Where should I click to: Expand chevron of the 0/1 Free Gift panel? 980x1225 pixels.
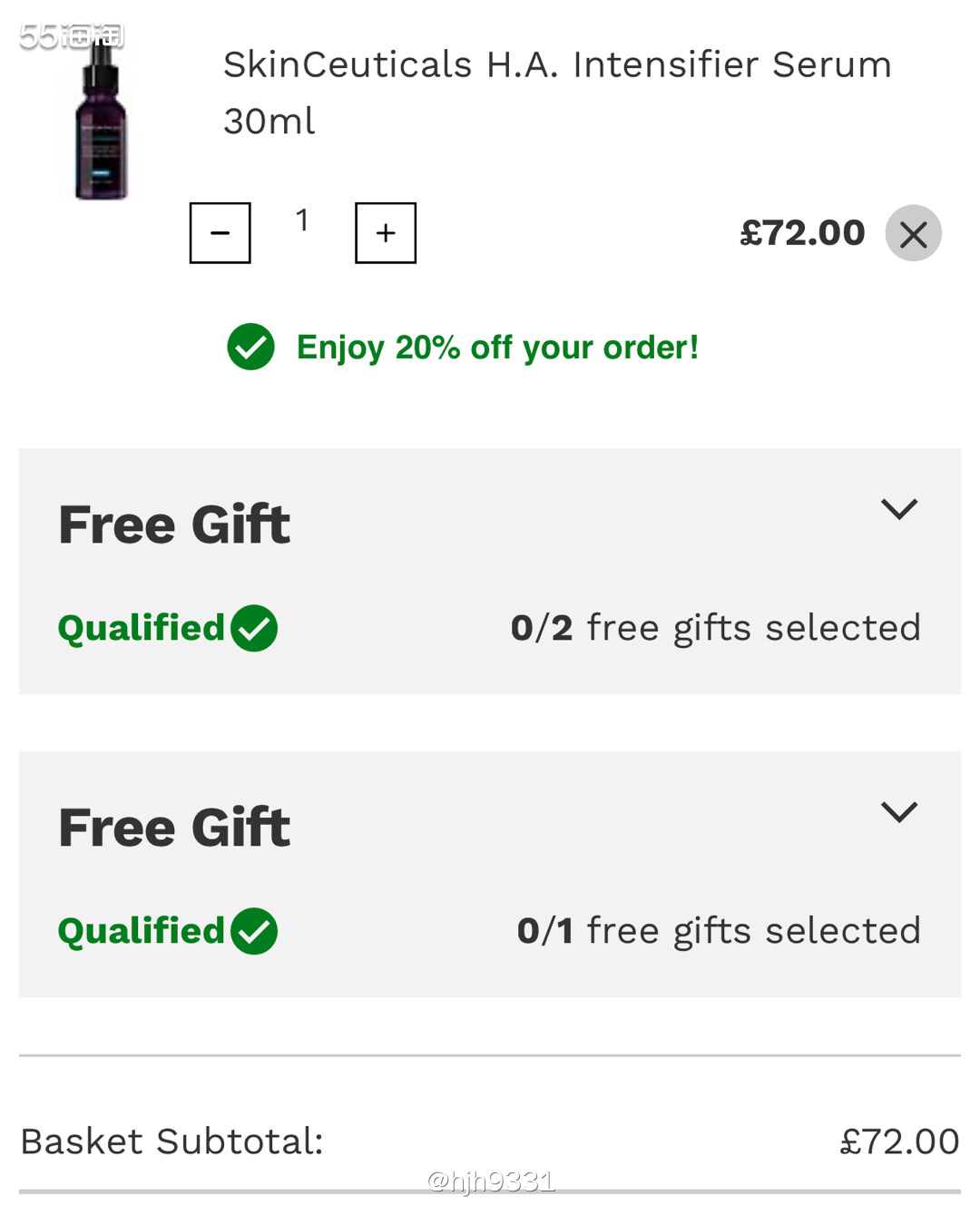[898, 811]
